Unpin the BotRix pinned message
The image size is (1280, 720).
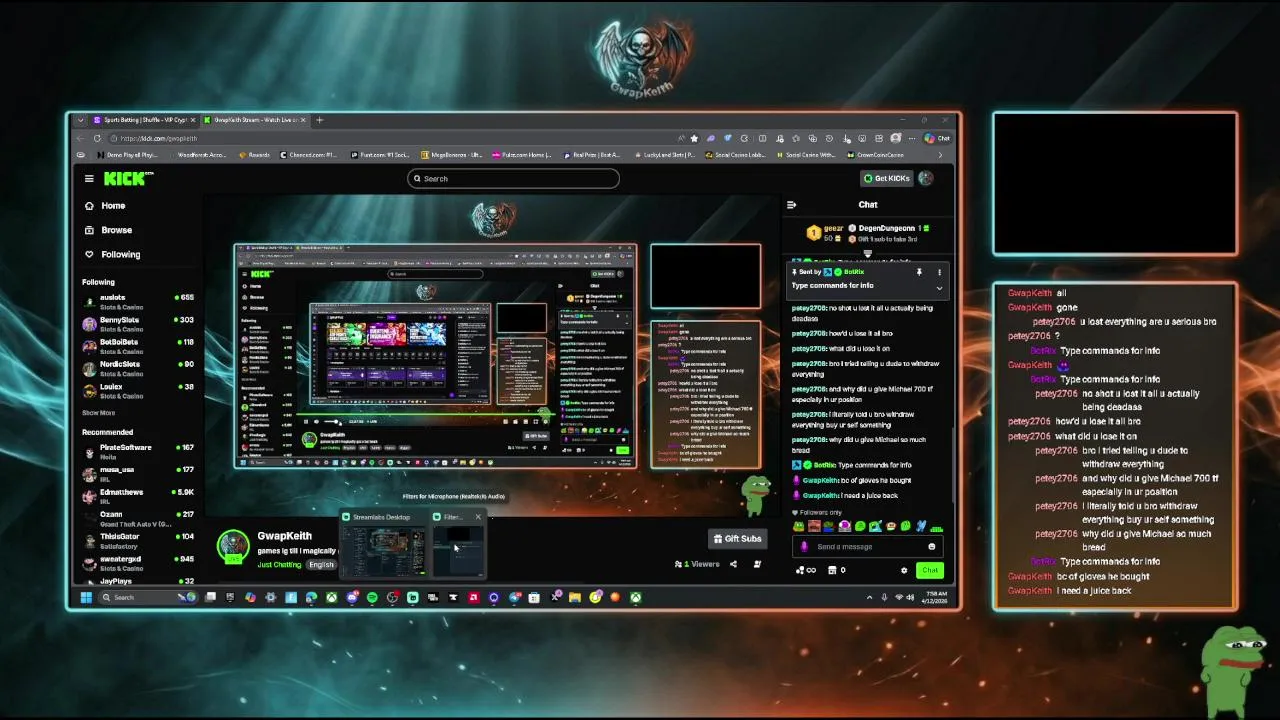click(919, 272)
